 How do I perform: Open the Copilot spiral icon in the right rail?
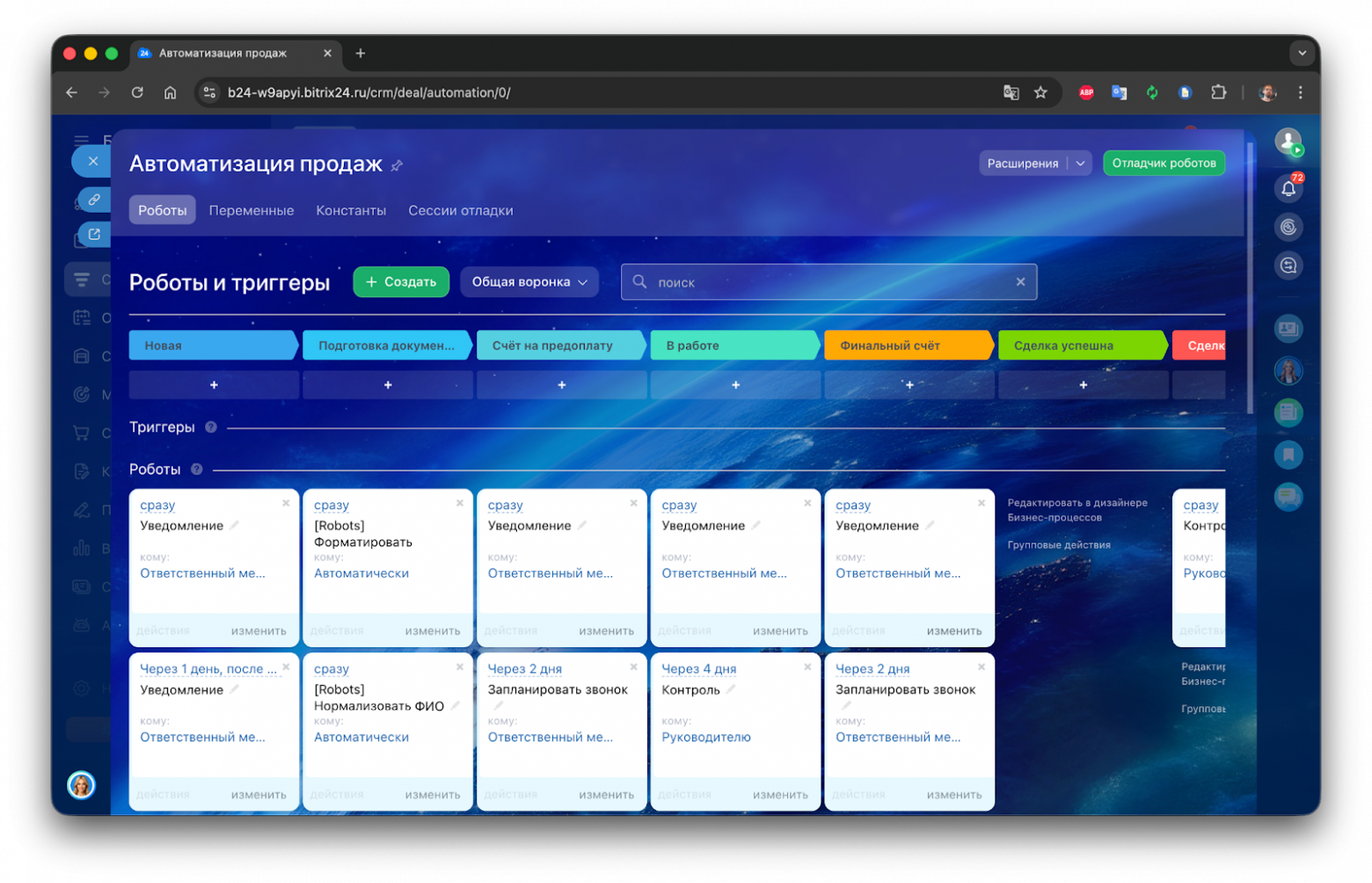1288,227
